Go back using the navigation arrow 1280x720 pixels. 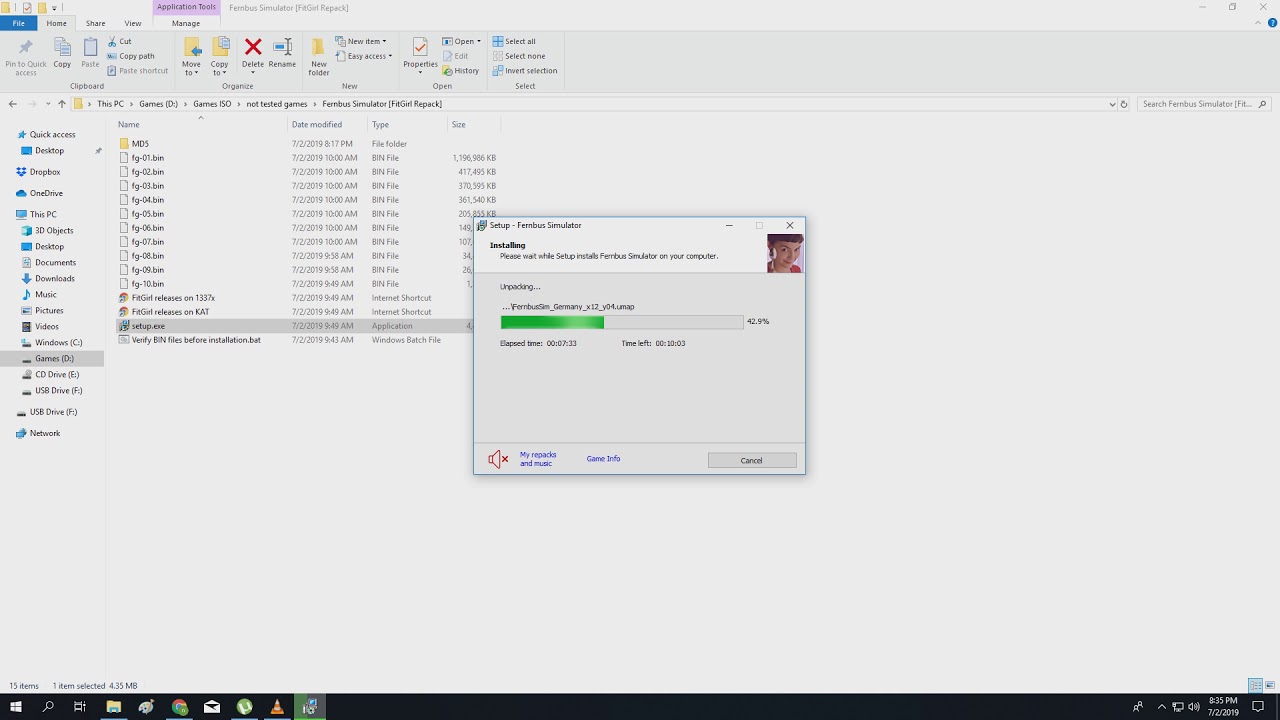point(12,104)
